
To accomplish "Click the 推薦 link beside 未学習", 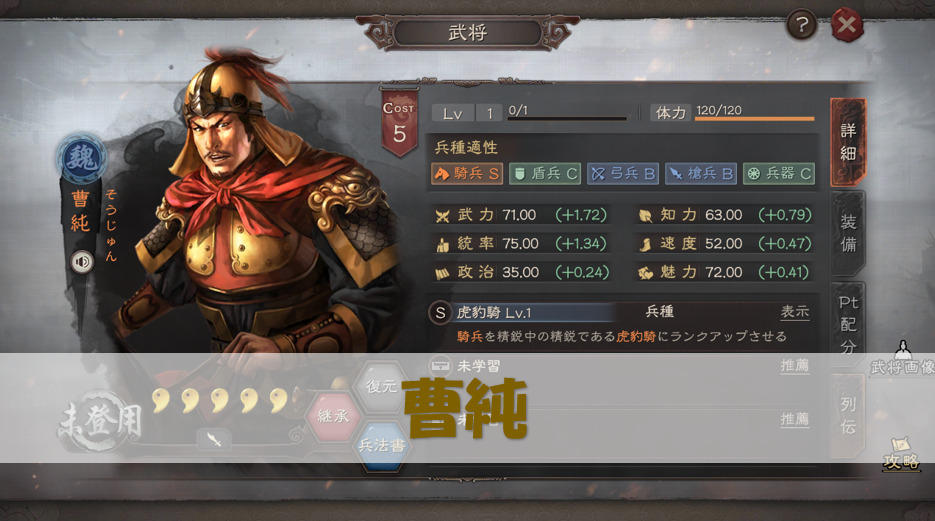I will point(795,365).
